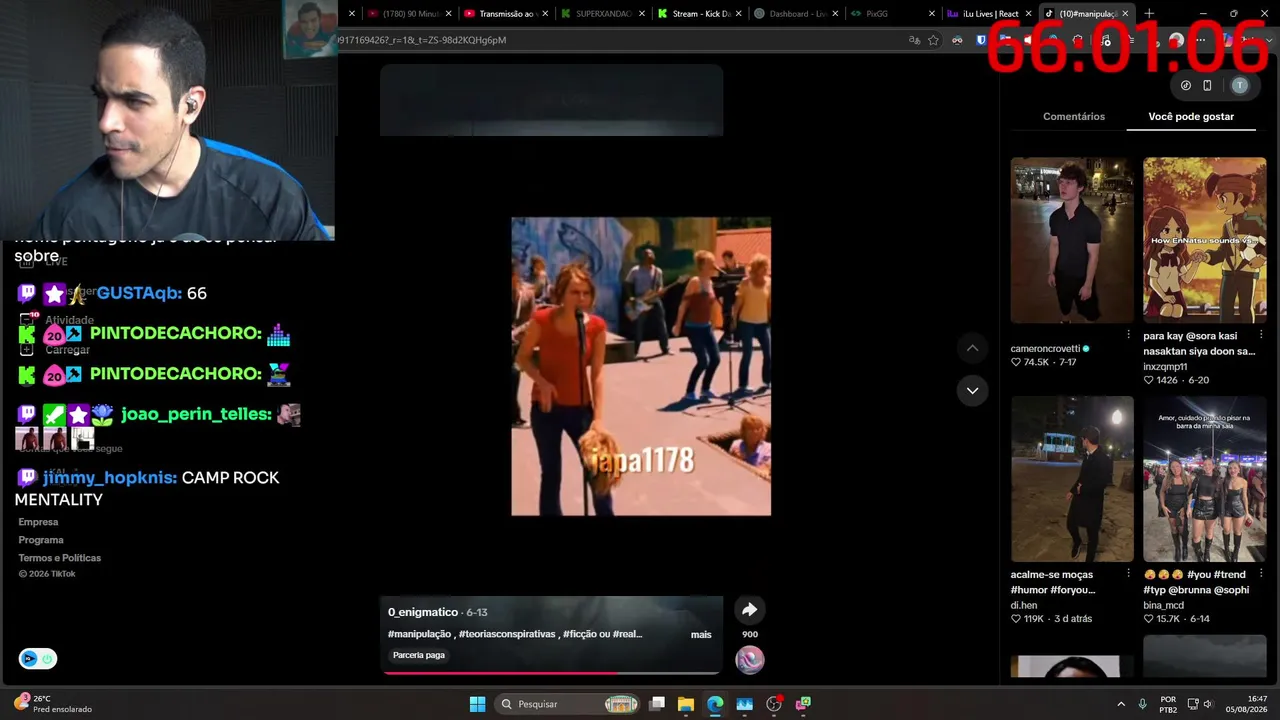Screen dimensions: 1280x720
Task: Switch to the Dashboard browser tab
Action: [795, 14]
